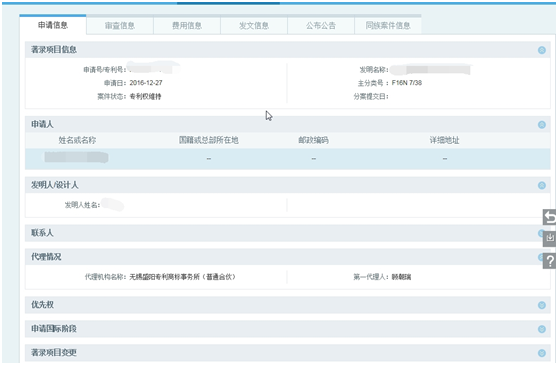Image resolution: width=558 pixels, height=365 pixels.
Task: Click the 分案提交日 label
Action: pos(370,96)
